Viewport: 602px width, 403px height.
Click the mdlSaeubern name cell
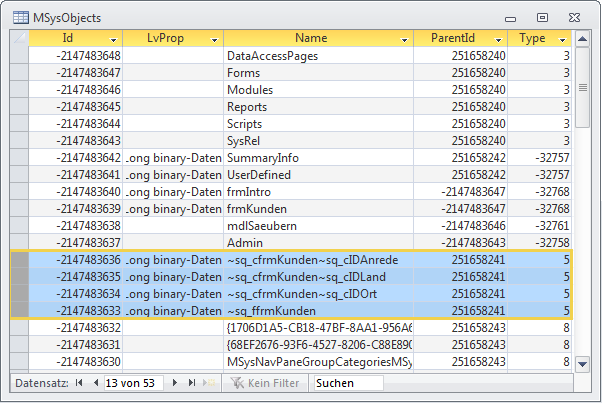click(317, 226)
